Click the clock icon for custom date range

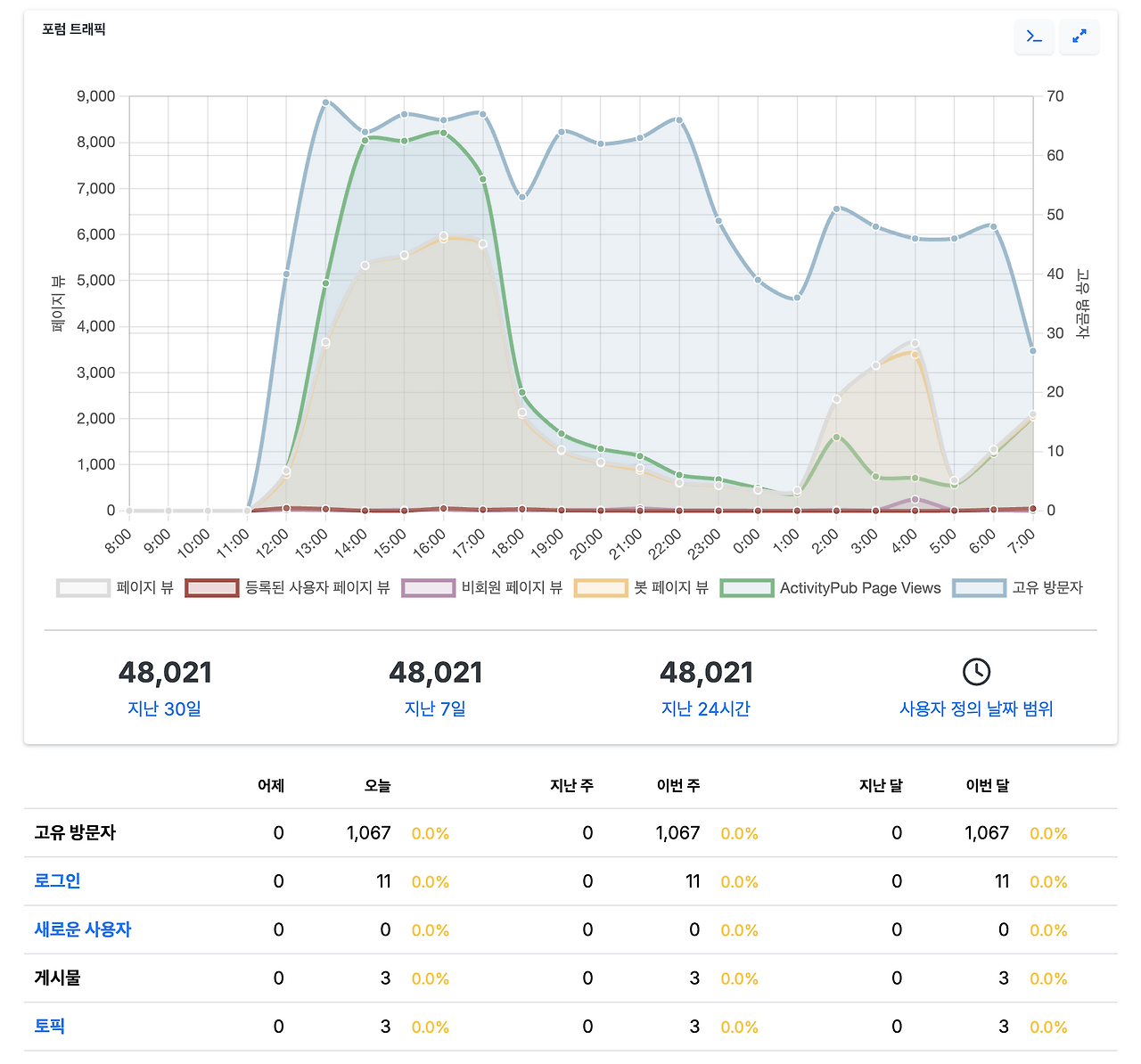tap(976, 672)
